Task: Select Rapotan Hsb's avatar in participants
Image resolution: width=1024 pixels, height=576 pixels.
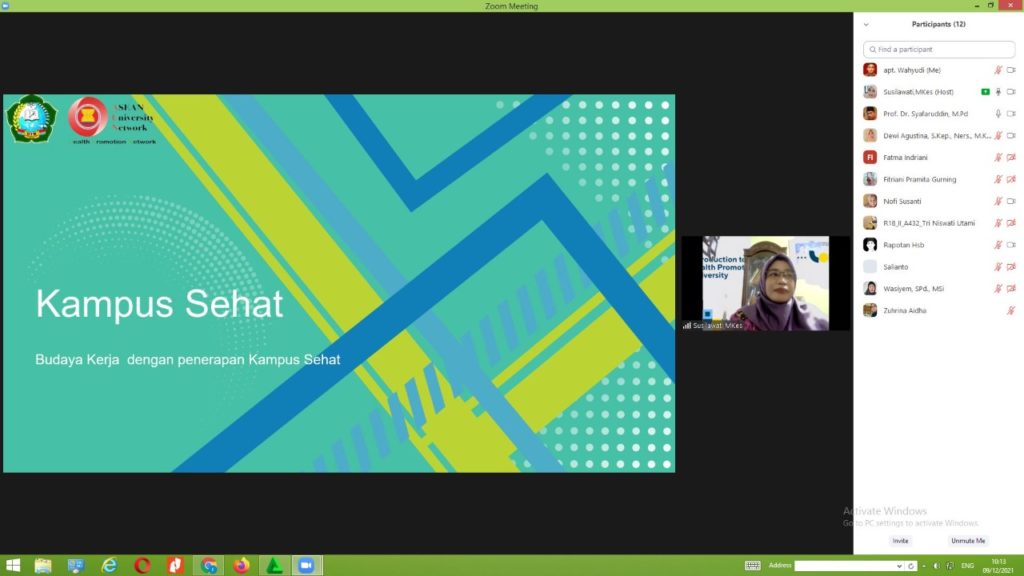Action: (x=870, y=245)
